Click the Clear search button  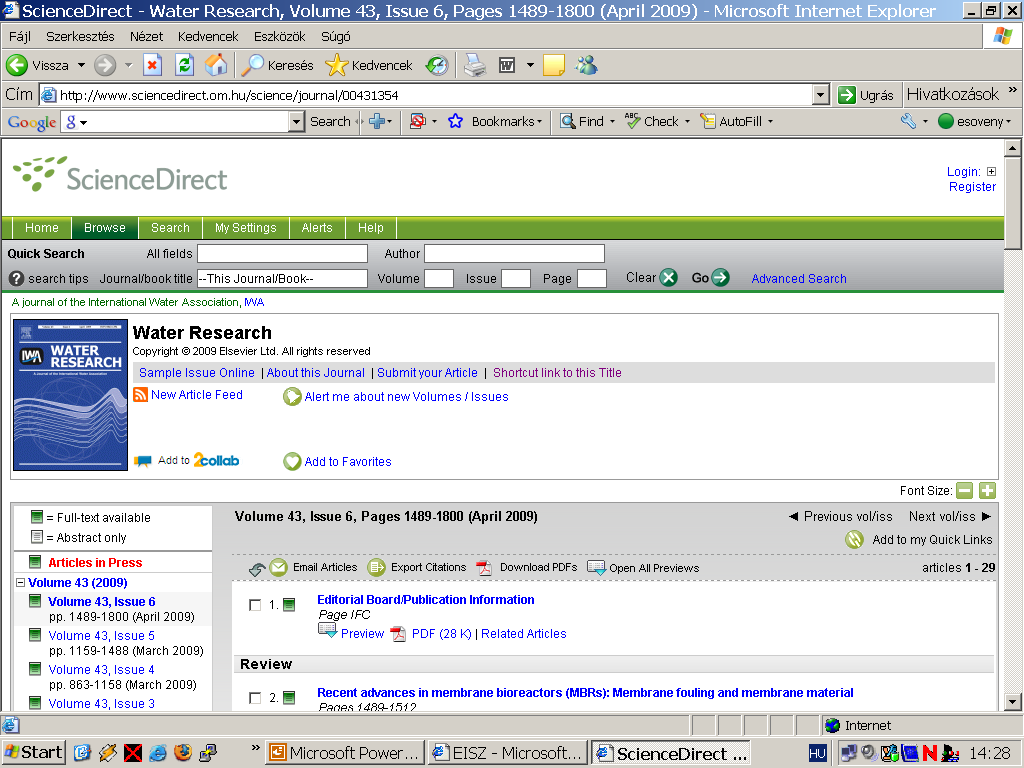coord(651,278)
